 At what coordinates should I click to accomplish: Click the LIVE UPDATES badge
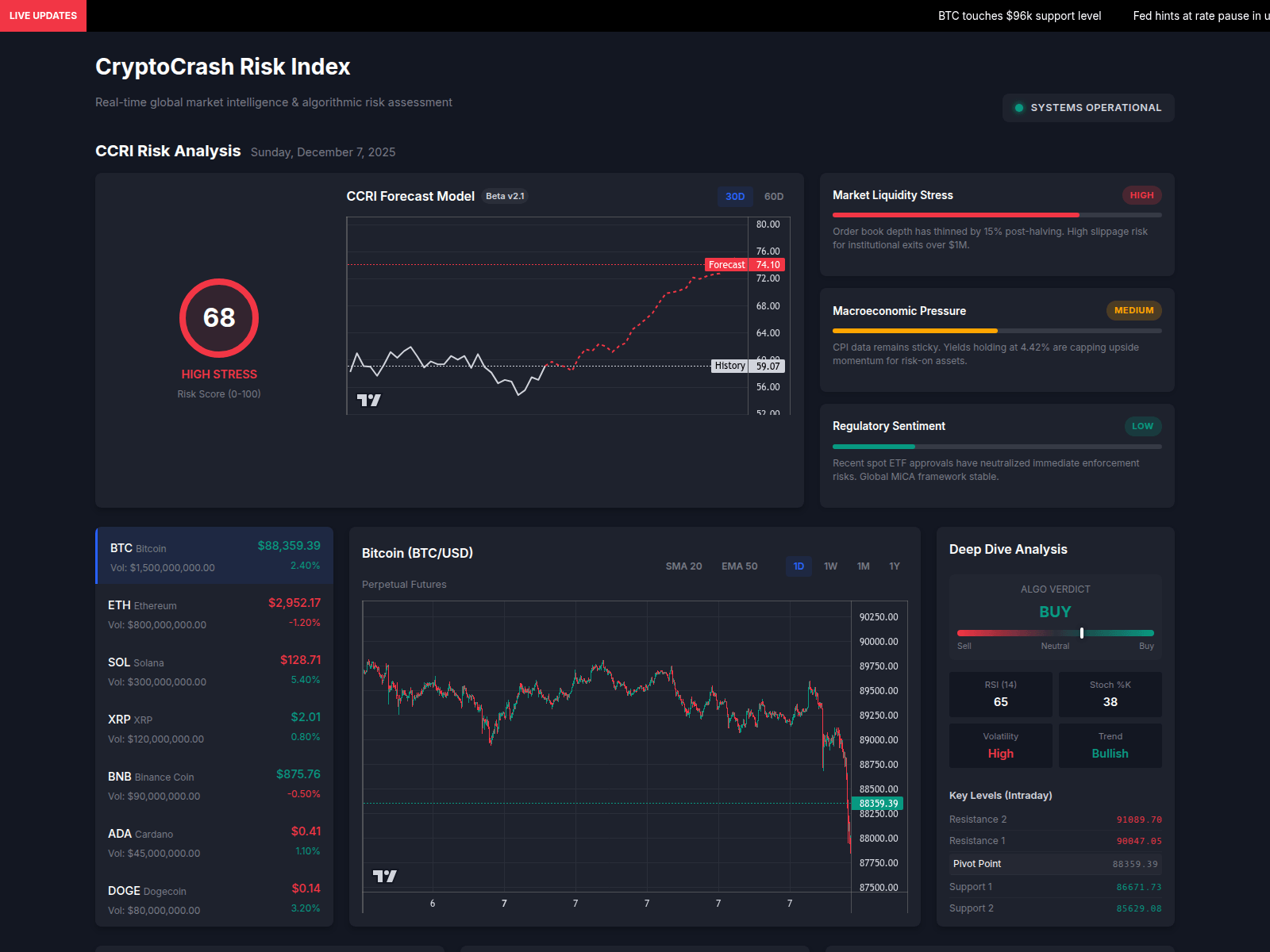tap(43, 16)
